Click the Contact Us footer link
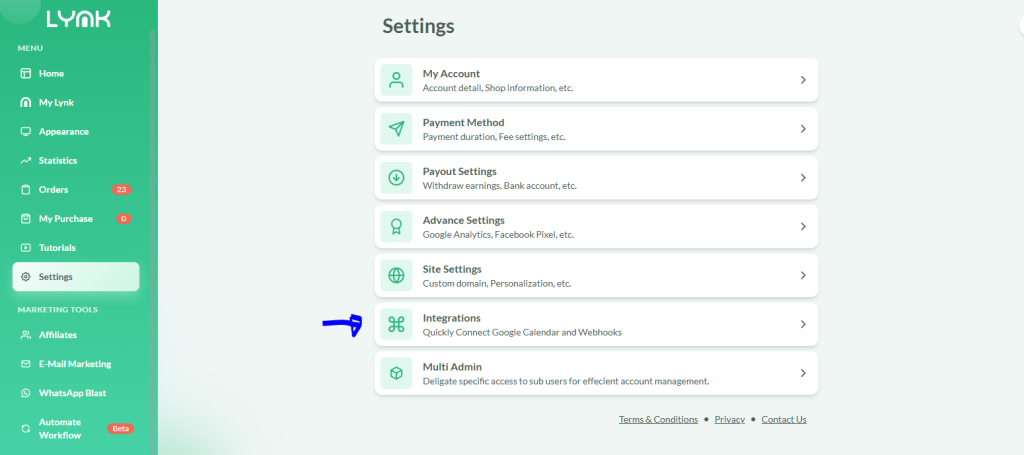1024x455 pixels. point(783,420)
